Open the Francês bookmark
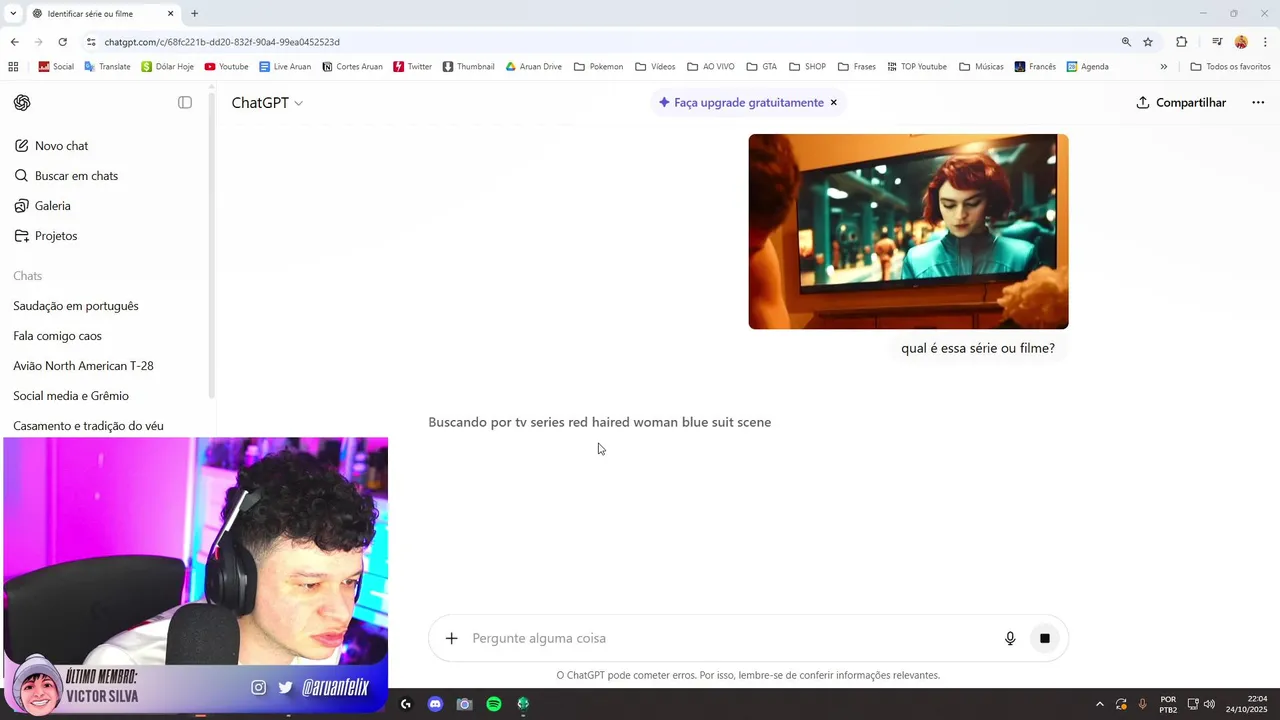The height and width of the screenshot is (720, 1280). [x=1034, y=67]
